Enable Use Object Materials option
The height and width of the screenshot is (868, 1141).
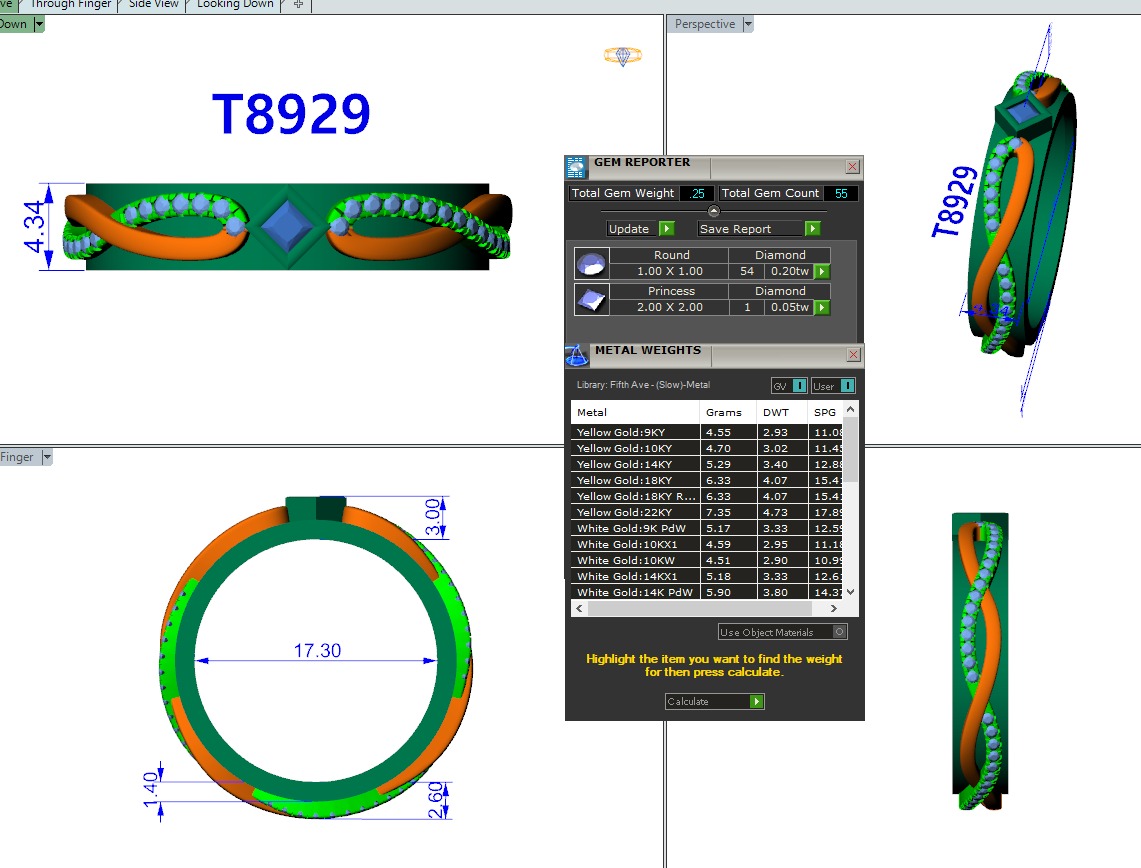tap(839, 632)
